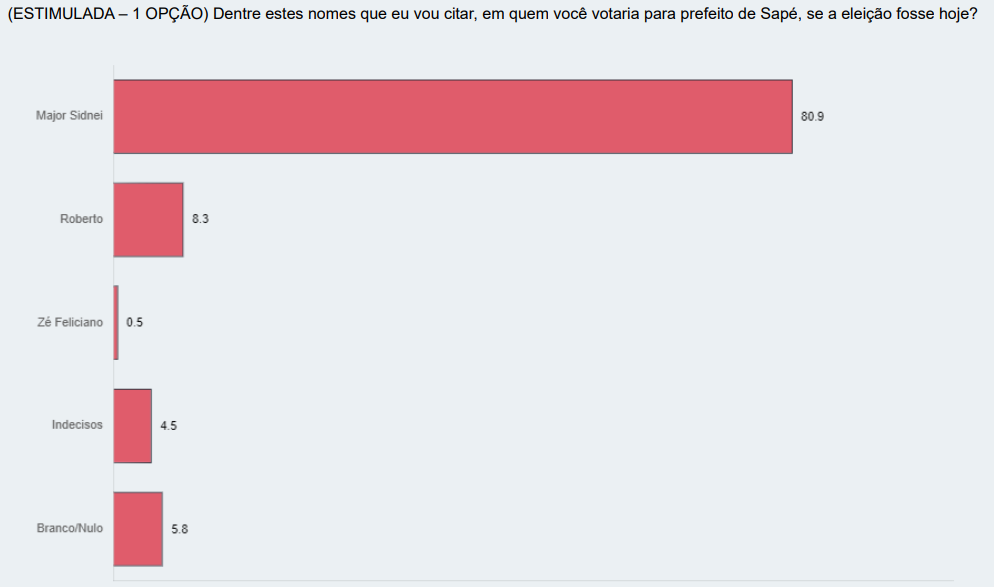Click the 80.9 value label
This screenshot has width=994, height=587.
point(812,117)
